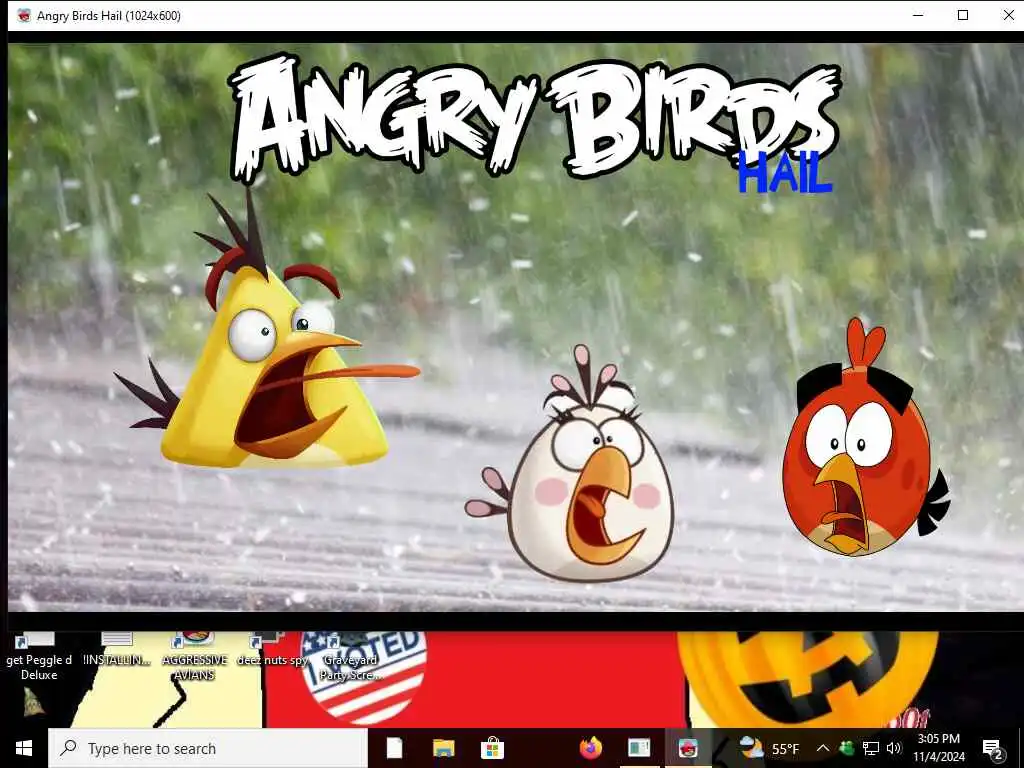Image resolution: width=1024 pixels, height=768 pixels.
Task: Launch Firefox from the taskbar
Action: (x=590, y=748)
